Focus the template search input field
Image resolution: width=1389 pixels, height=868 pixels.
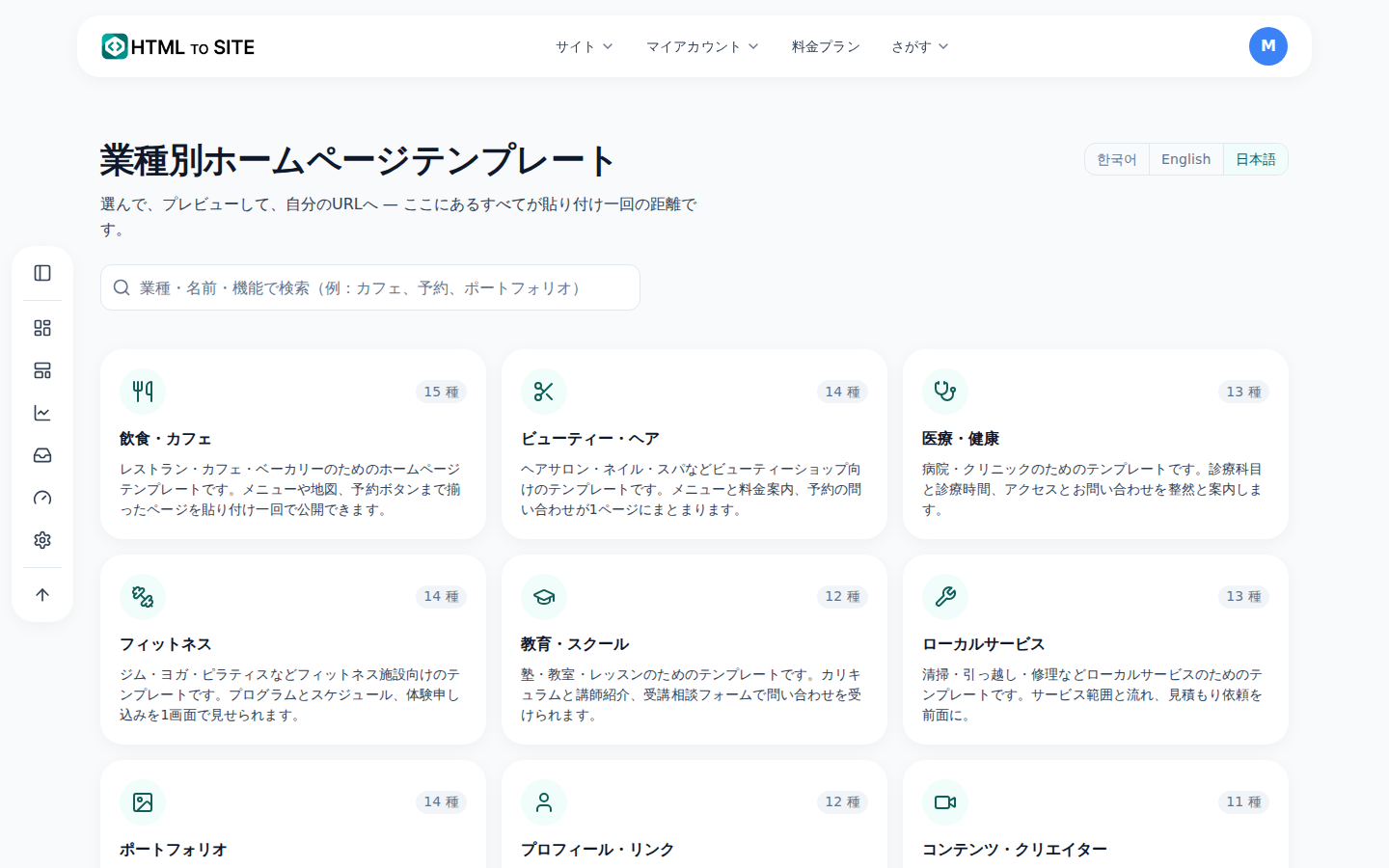[x=370, y=287]
